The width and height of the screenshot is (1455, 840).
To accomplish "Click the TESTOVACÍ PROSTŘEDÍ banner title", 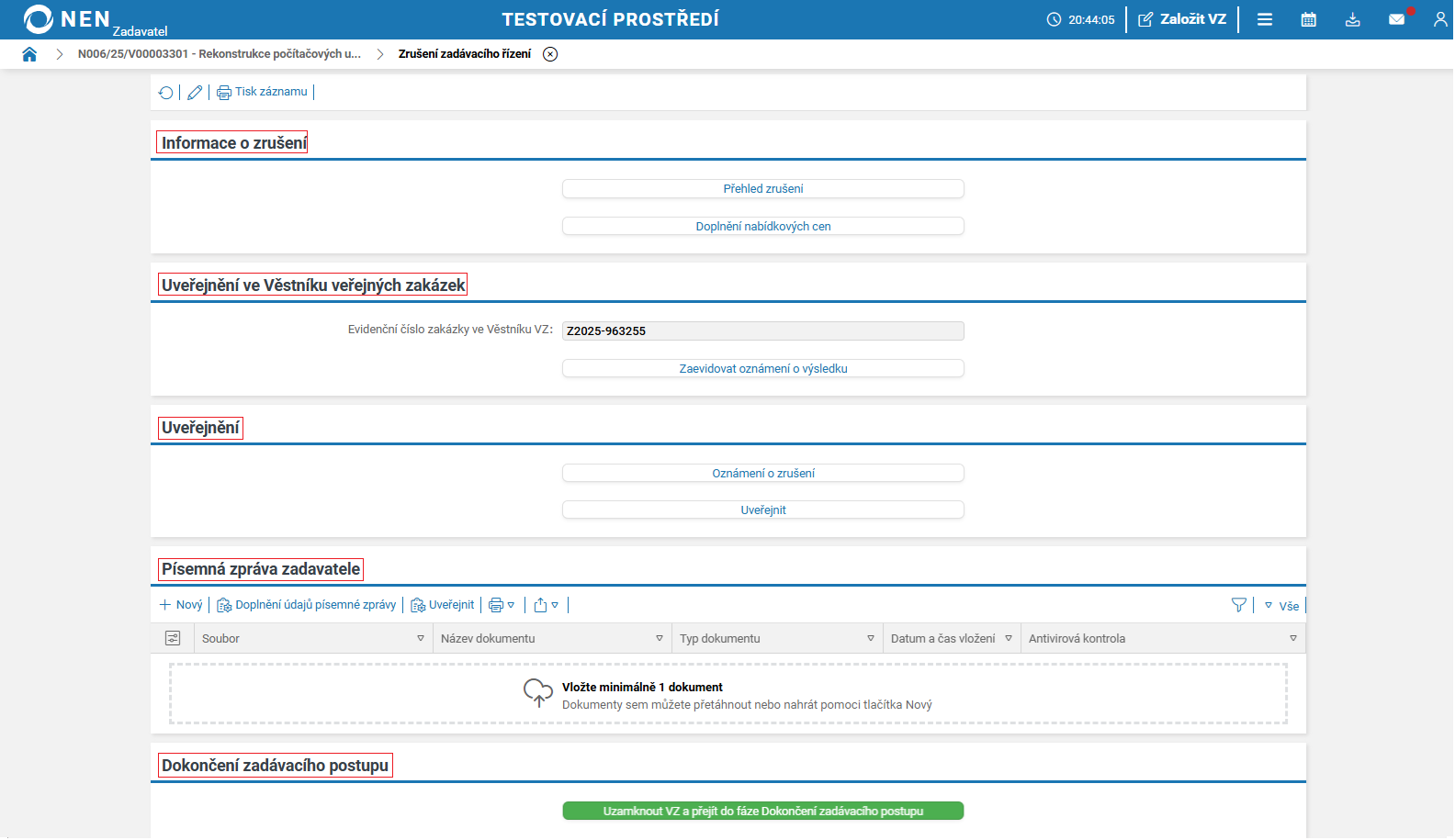I will (x=611, y=19).
